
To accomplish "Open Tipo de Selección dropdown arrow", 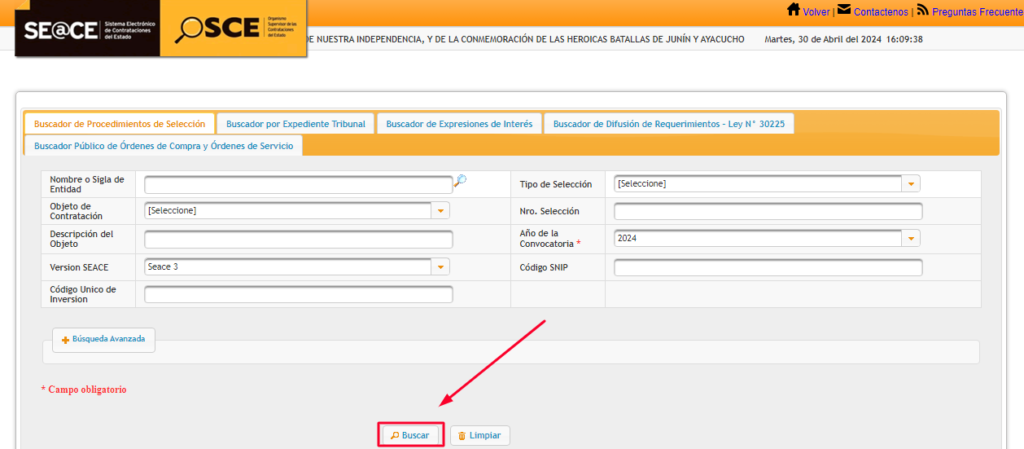I will tap(912, 184).
